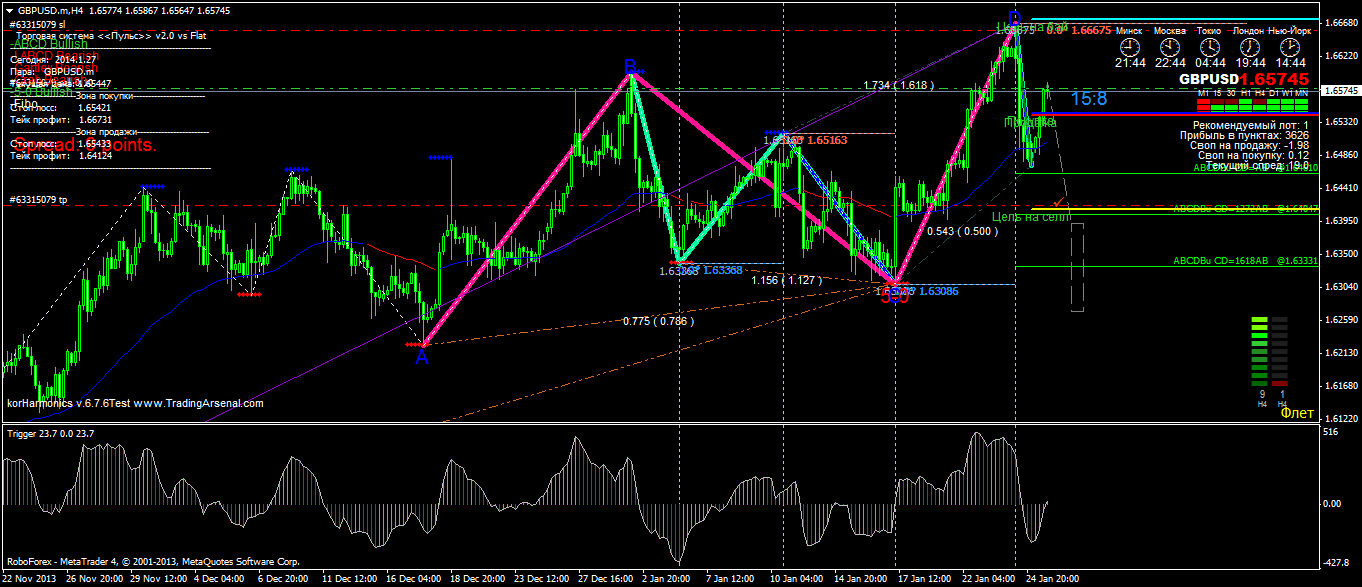Click the red 1.65163 price label
1362x587 pixels.
pos(827,141)
